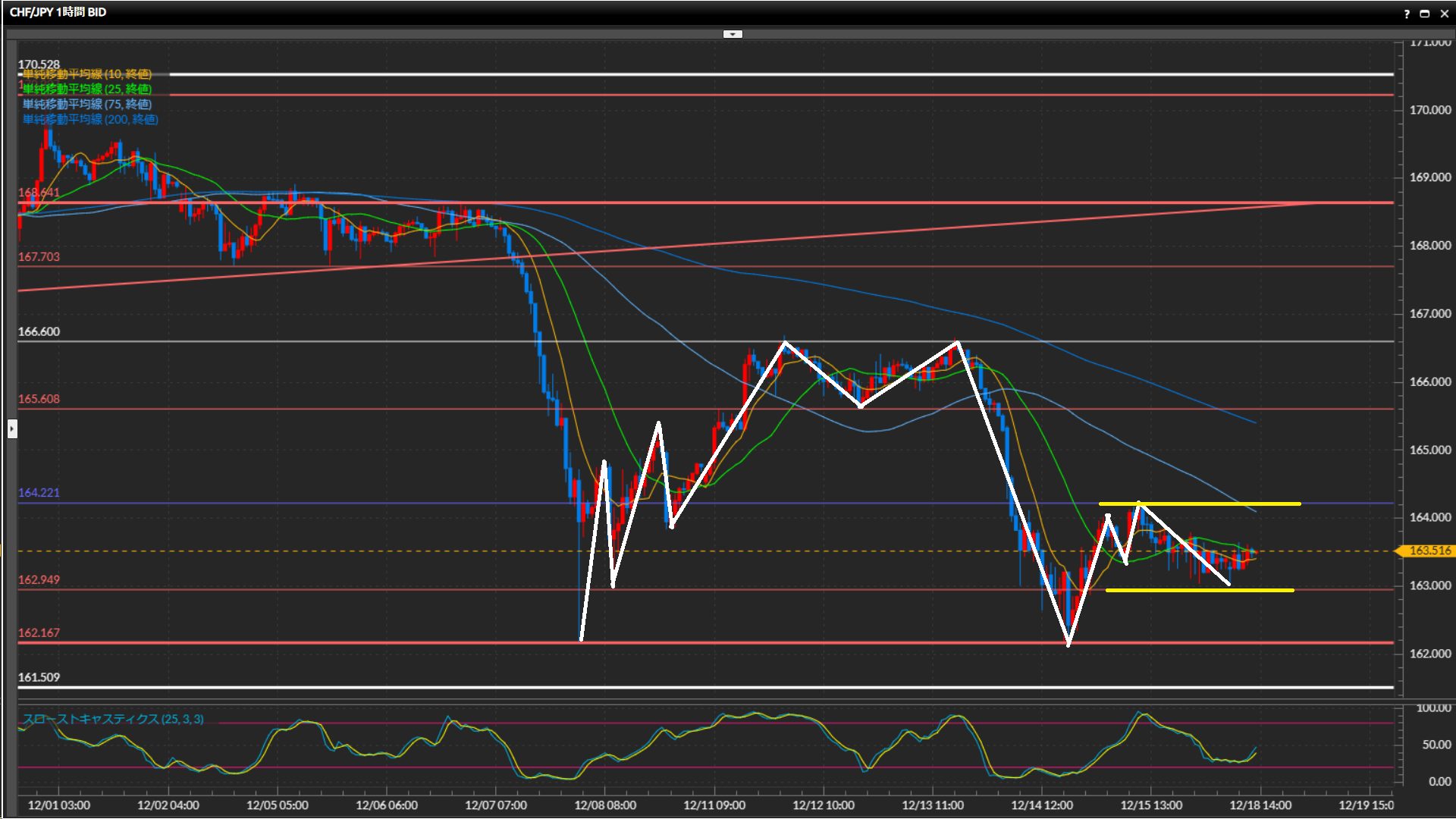
Task: Click the 10-period simple moving average label
Action: click(86, 74)
